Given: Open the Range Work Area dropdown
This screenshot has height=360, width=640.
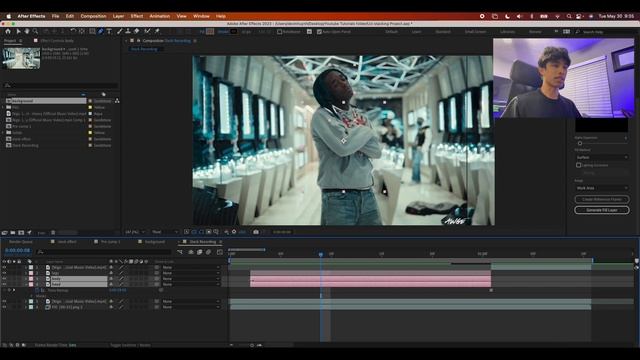Looking at the screenshot, I should pyautogui.click(x=601, y=188).
